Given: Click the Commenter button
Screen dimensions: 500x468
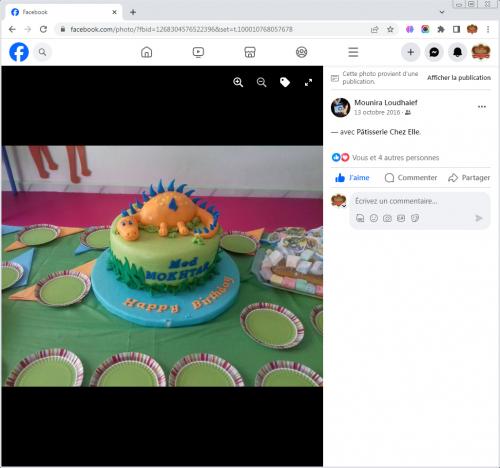Looking at the screenshot, I should pos(411,178).
